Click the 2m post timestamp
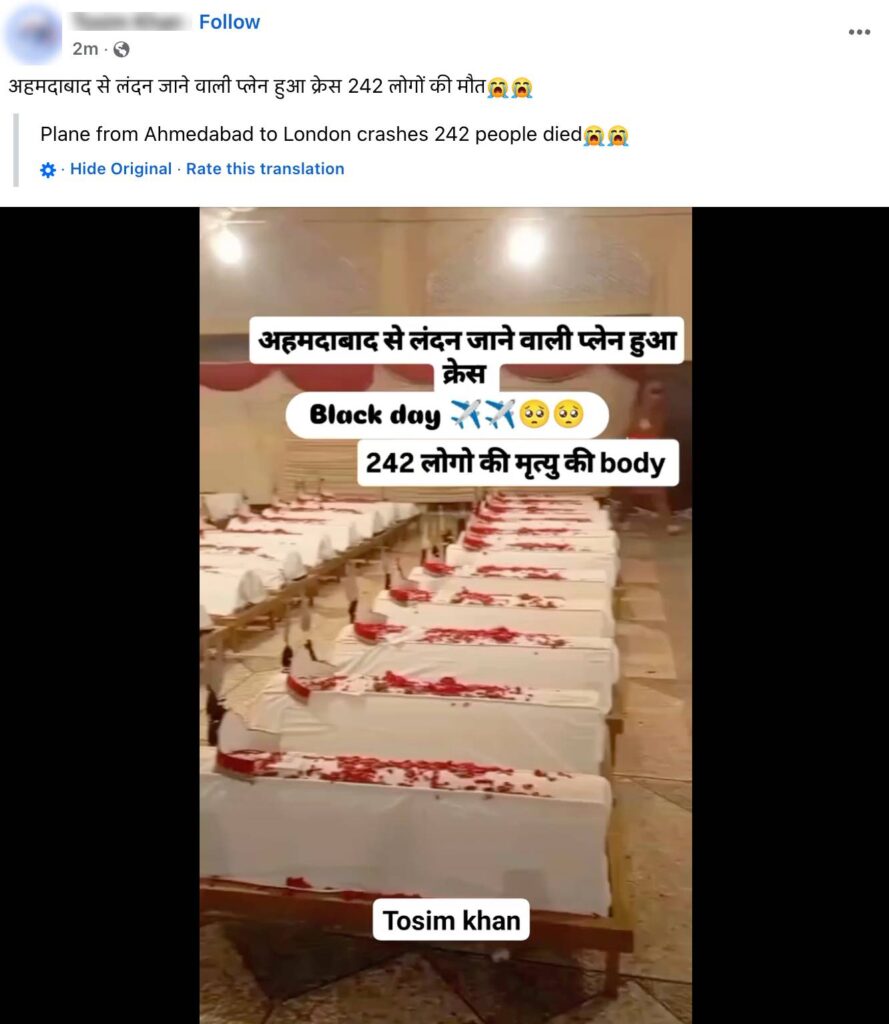The height and width of the screenshot is (1024, 889). pos(85,49)
